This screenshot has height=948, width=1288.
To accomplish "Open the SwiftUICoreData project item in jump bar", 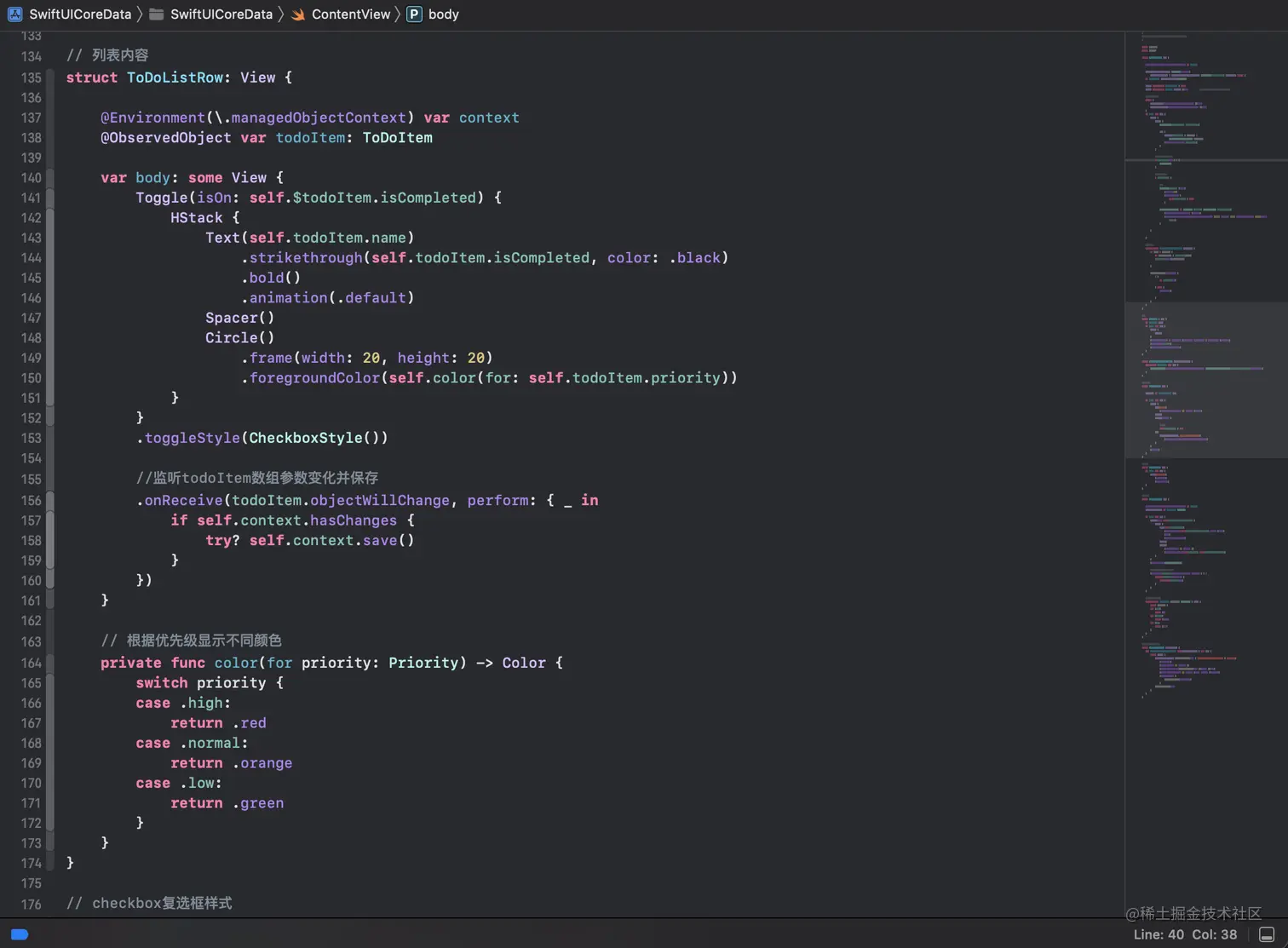I will coord(70,14).
